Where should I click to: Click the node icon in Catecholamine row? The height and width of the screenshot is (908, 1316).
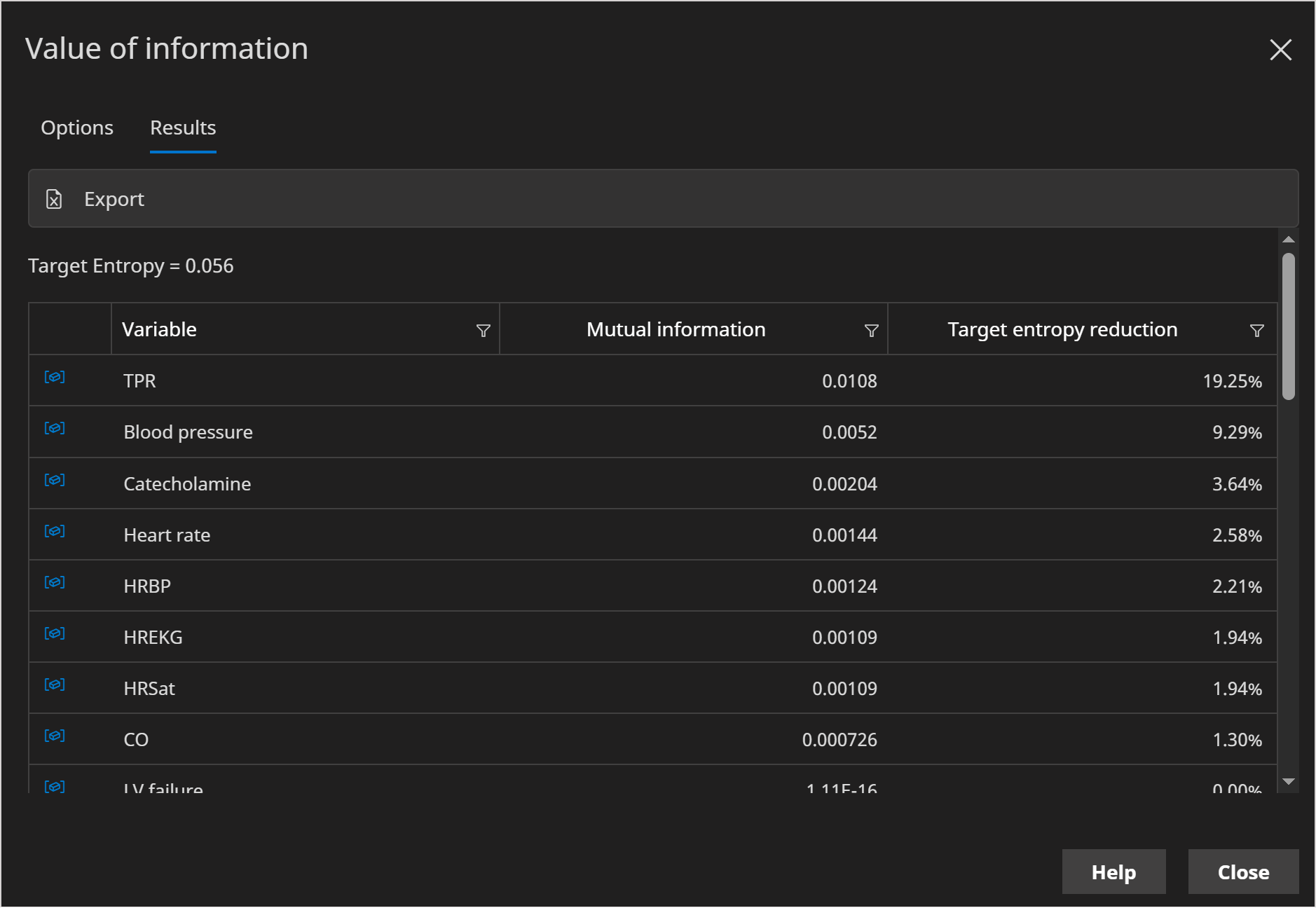pyautogui.click(x=55, y=481)
